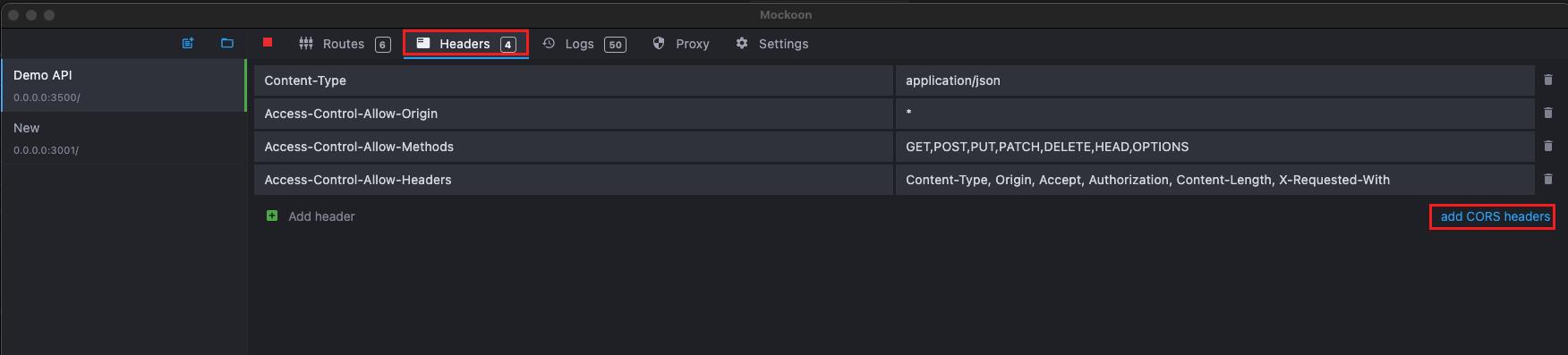Delete the Access-Control-Allow-Headers header
1568x355 pixels.
1548,179
